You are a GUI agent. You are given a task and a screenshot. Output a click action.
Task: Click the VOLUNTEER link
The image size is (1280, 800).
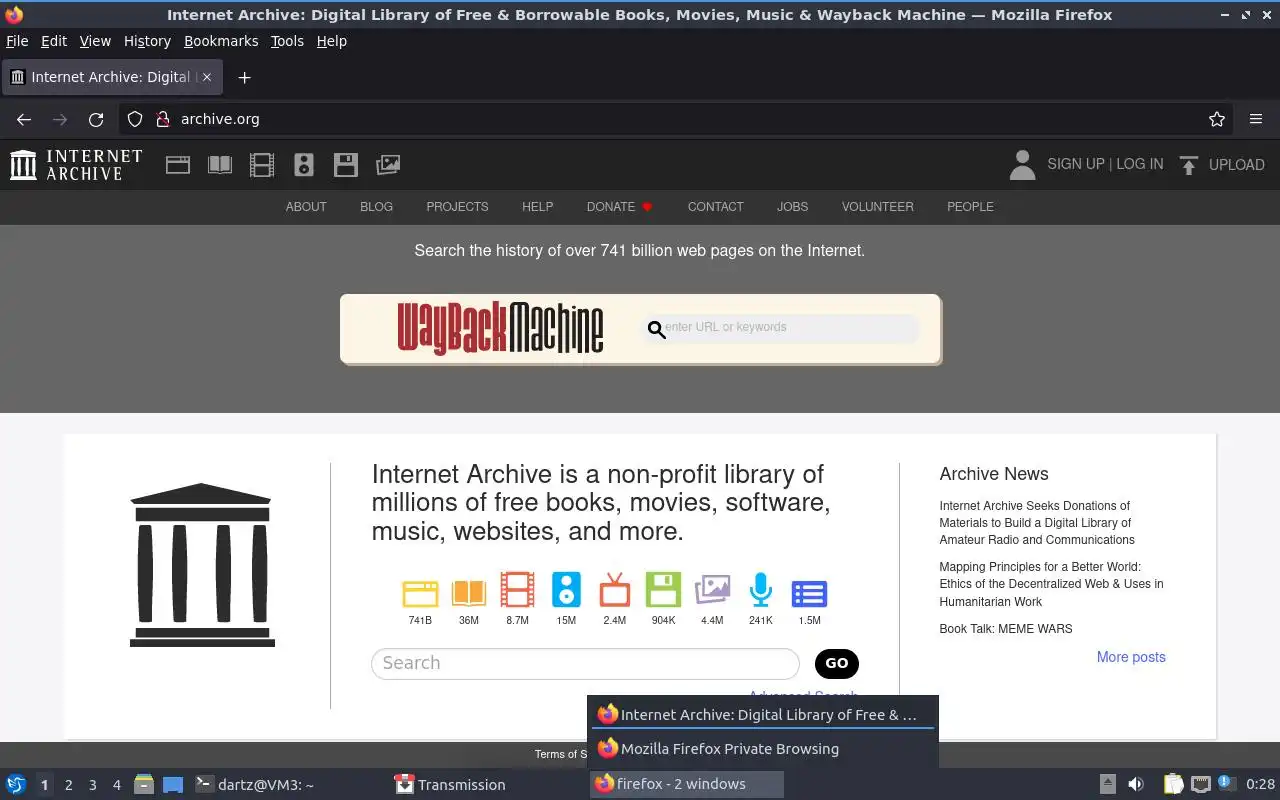pos(877,207)
